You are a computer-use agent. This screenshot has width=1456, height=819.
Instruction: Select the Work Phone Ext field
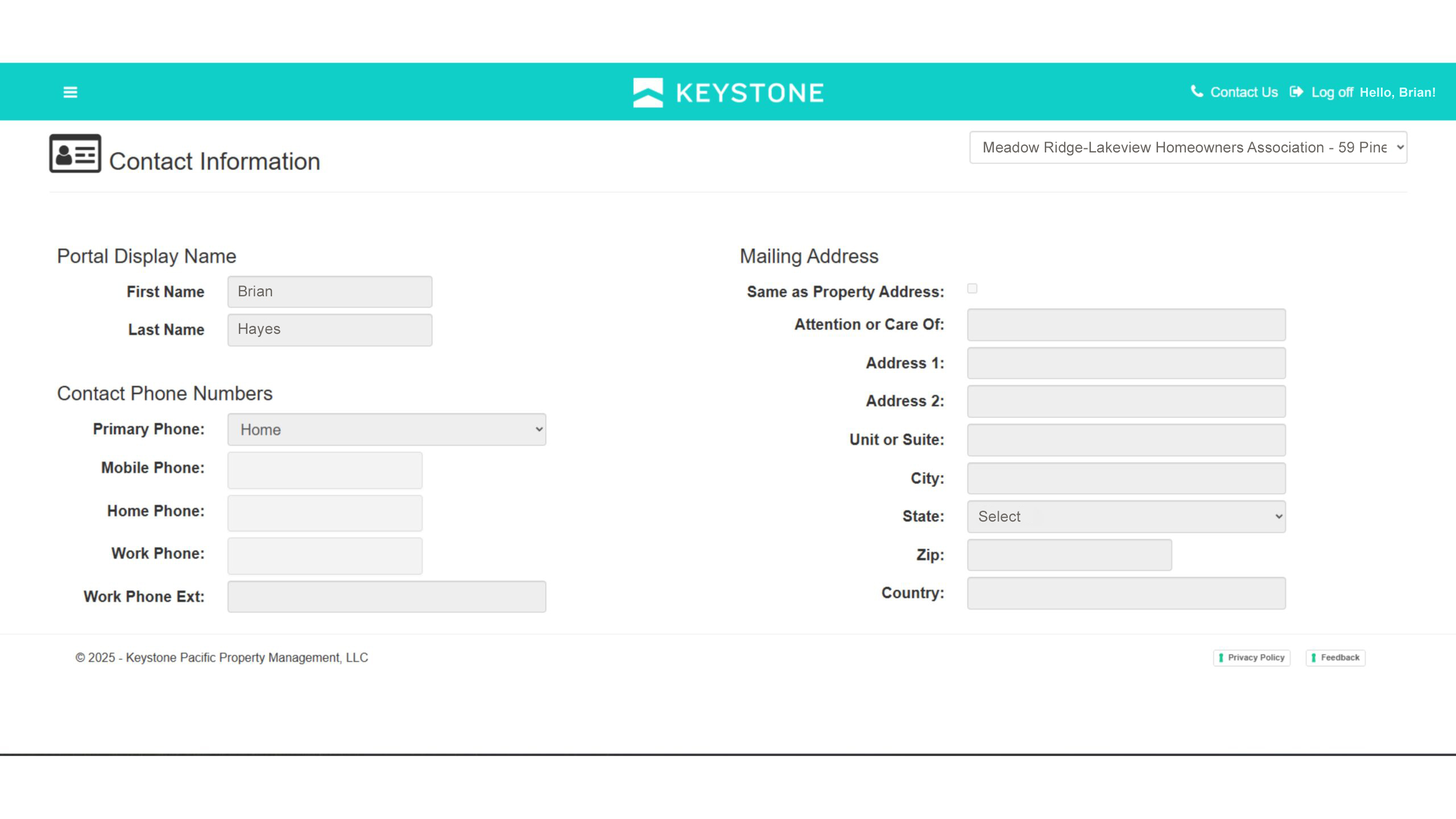click(x=387, y=597)
